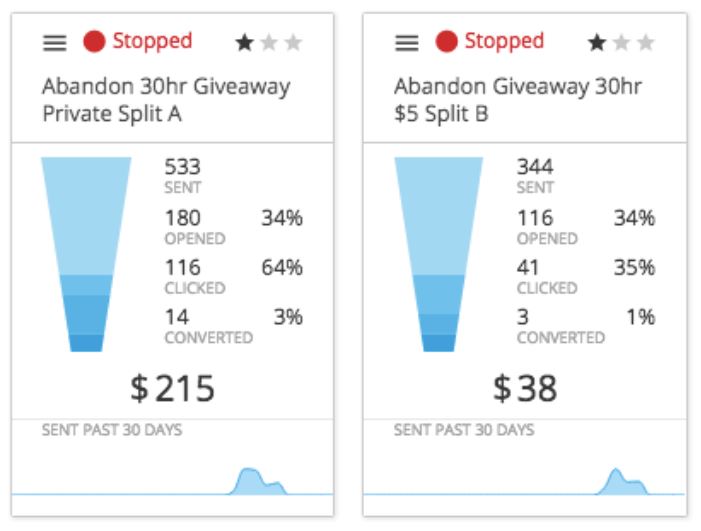Set third star rating on Split B

[x=645, y=43]
